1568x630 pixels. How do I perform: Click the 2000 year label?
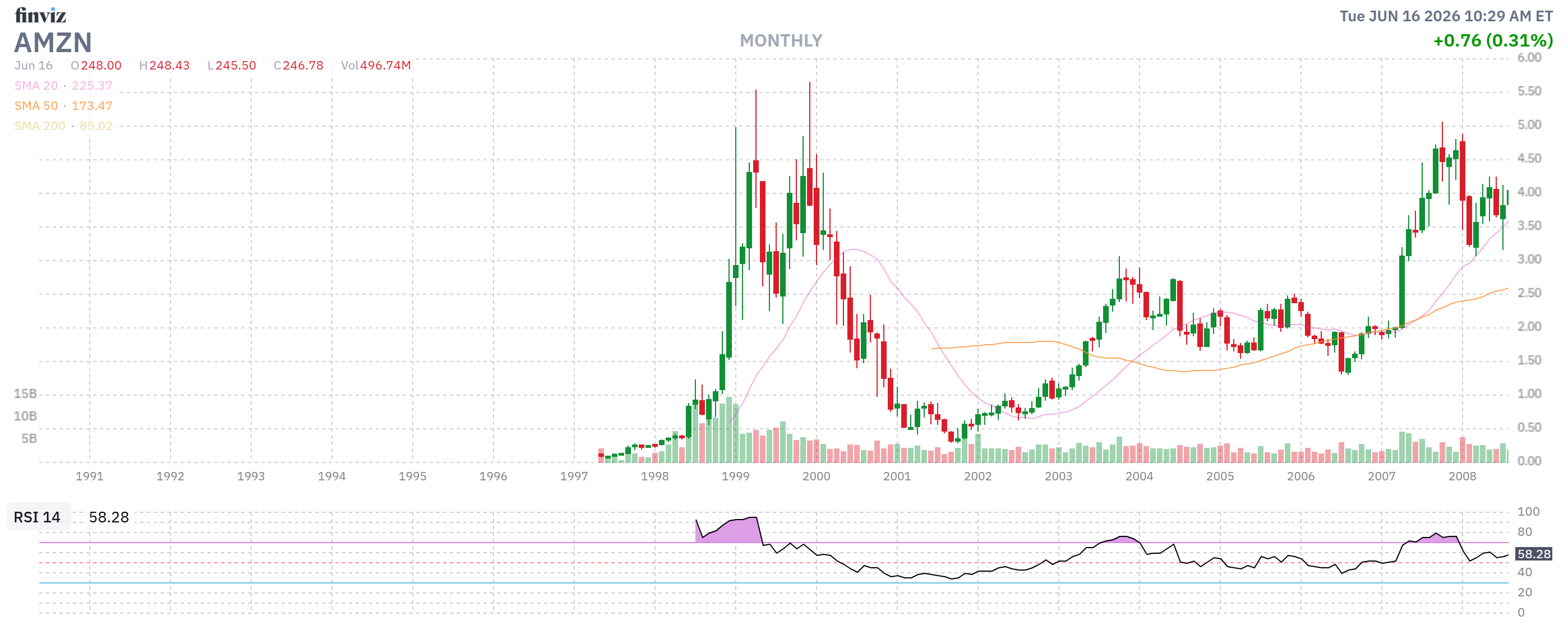[x=817, y=477]
